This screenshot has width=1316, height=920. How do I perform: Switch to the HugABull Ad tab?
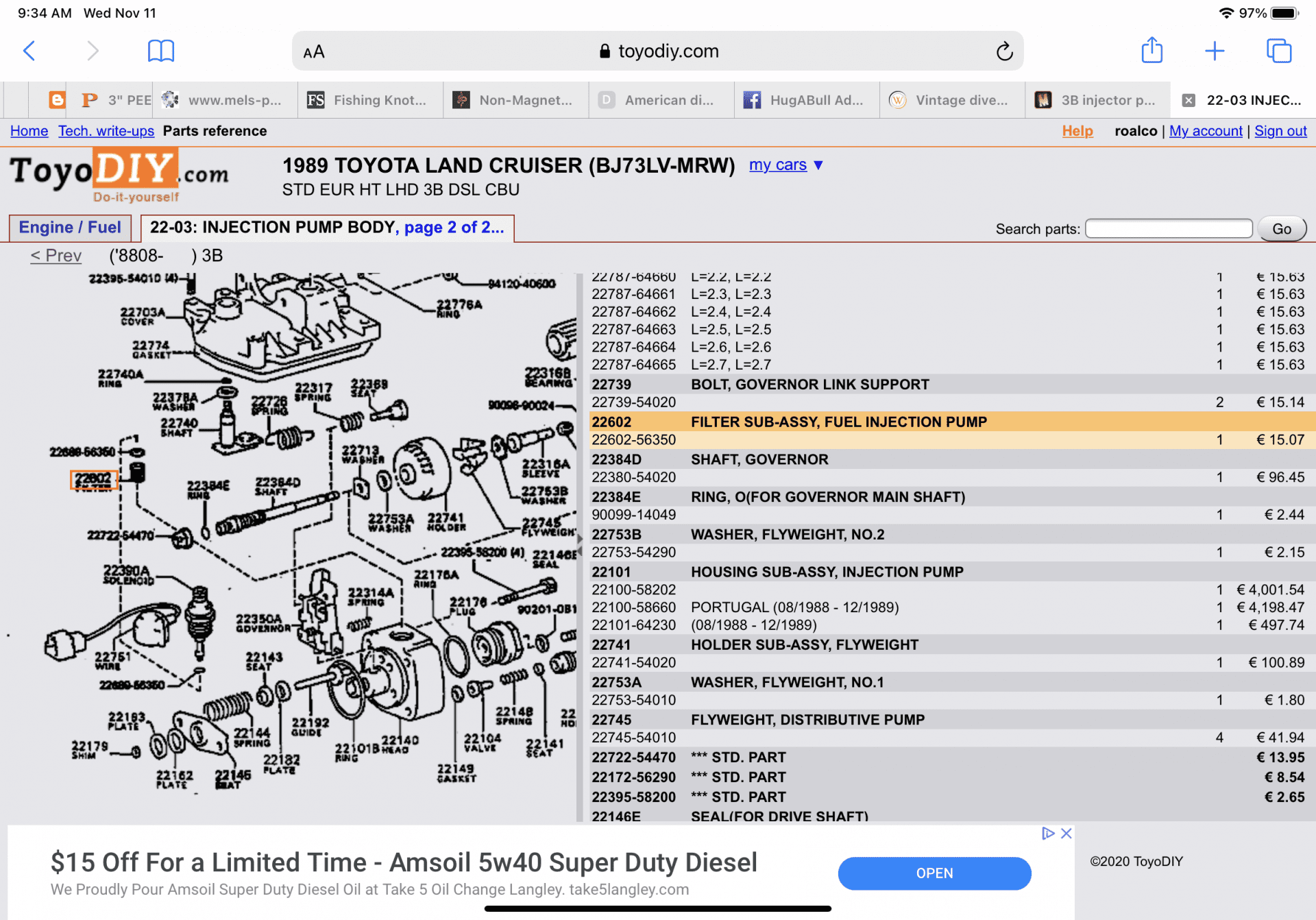pyautogui.click(x=807, y=100)
